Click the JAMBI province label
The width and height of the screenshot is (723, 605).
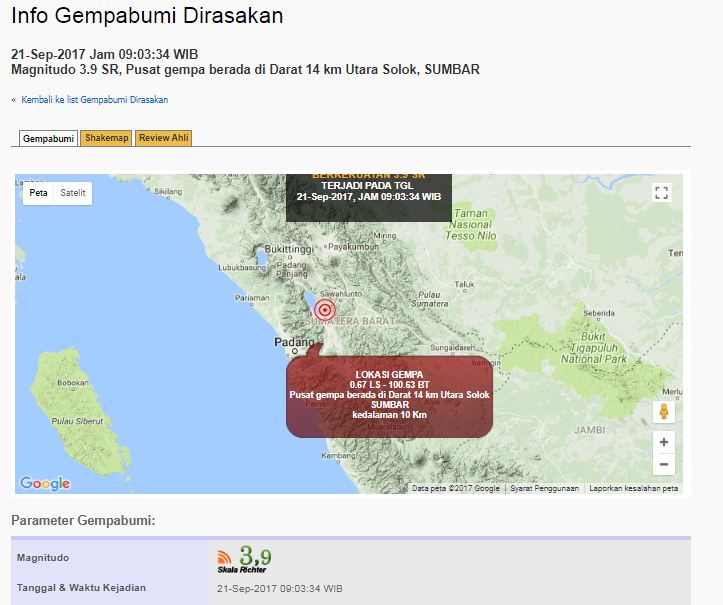click(590, 430)
